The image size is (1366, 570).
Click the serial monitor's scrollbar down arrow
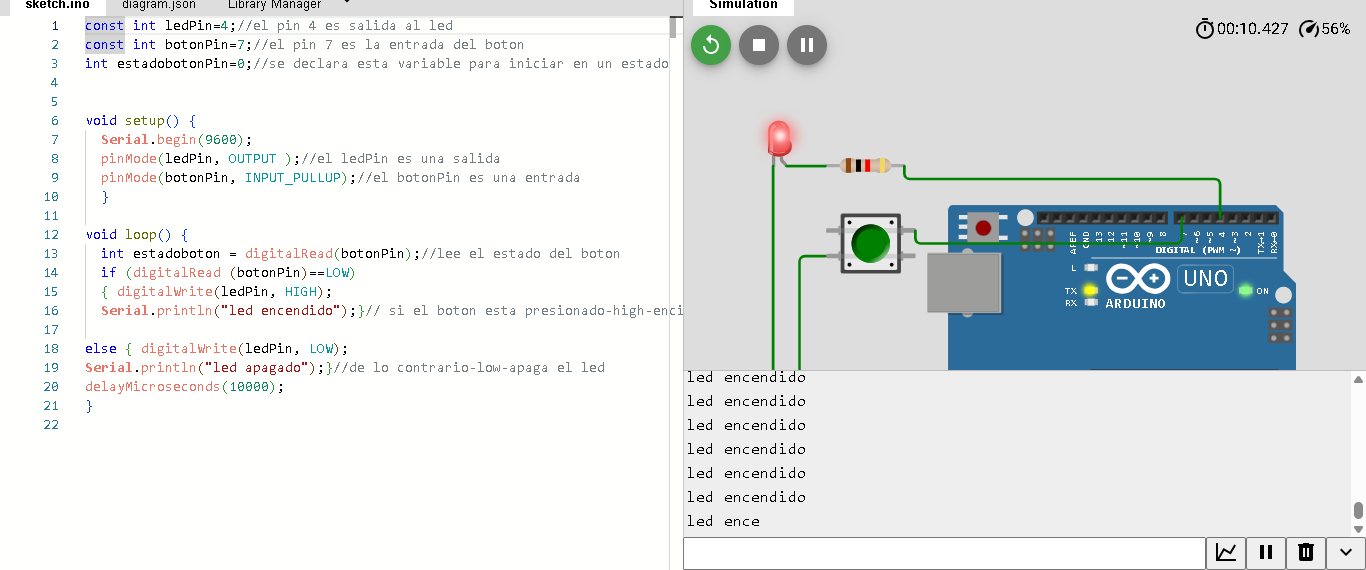[1358, 529]
